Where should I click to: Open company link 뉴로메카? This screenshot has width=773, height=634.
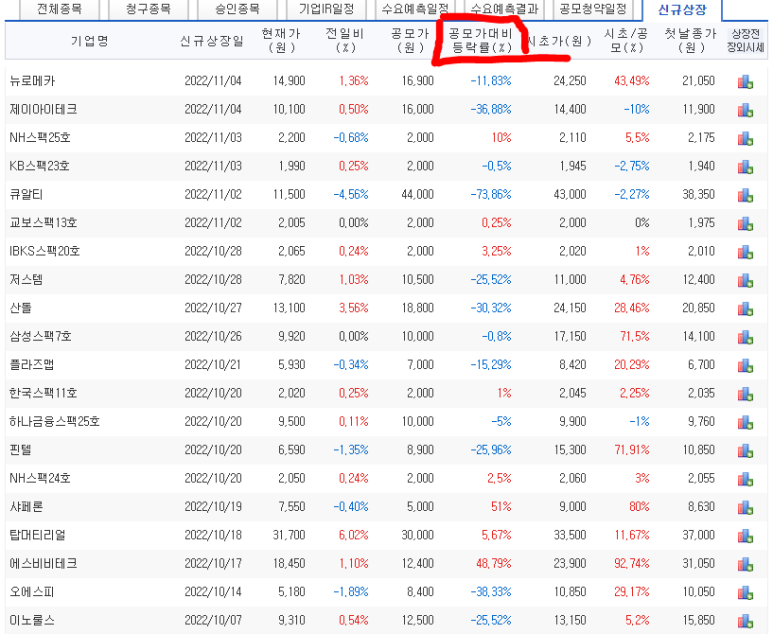[x=32, y=81]
